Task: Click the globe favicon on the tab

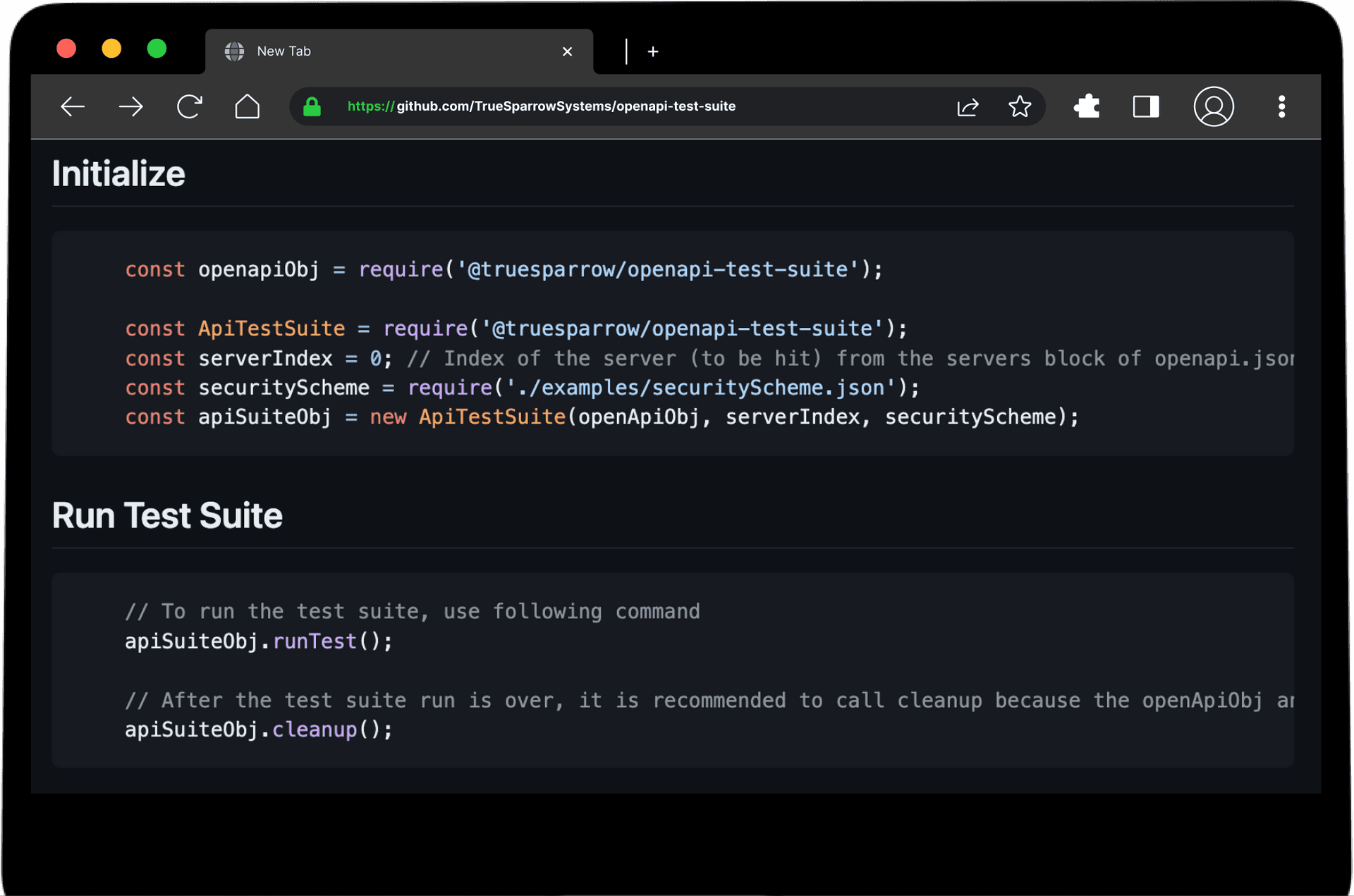Action: pyautogui.click(x=234, y=51)
